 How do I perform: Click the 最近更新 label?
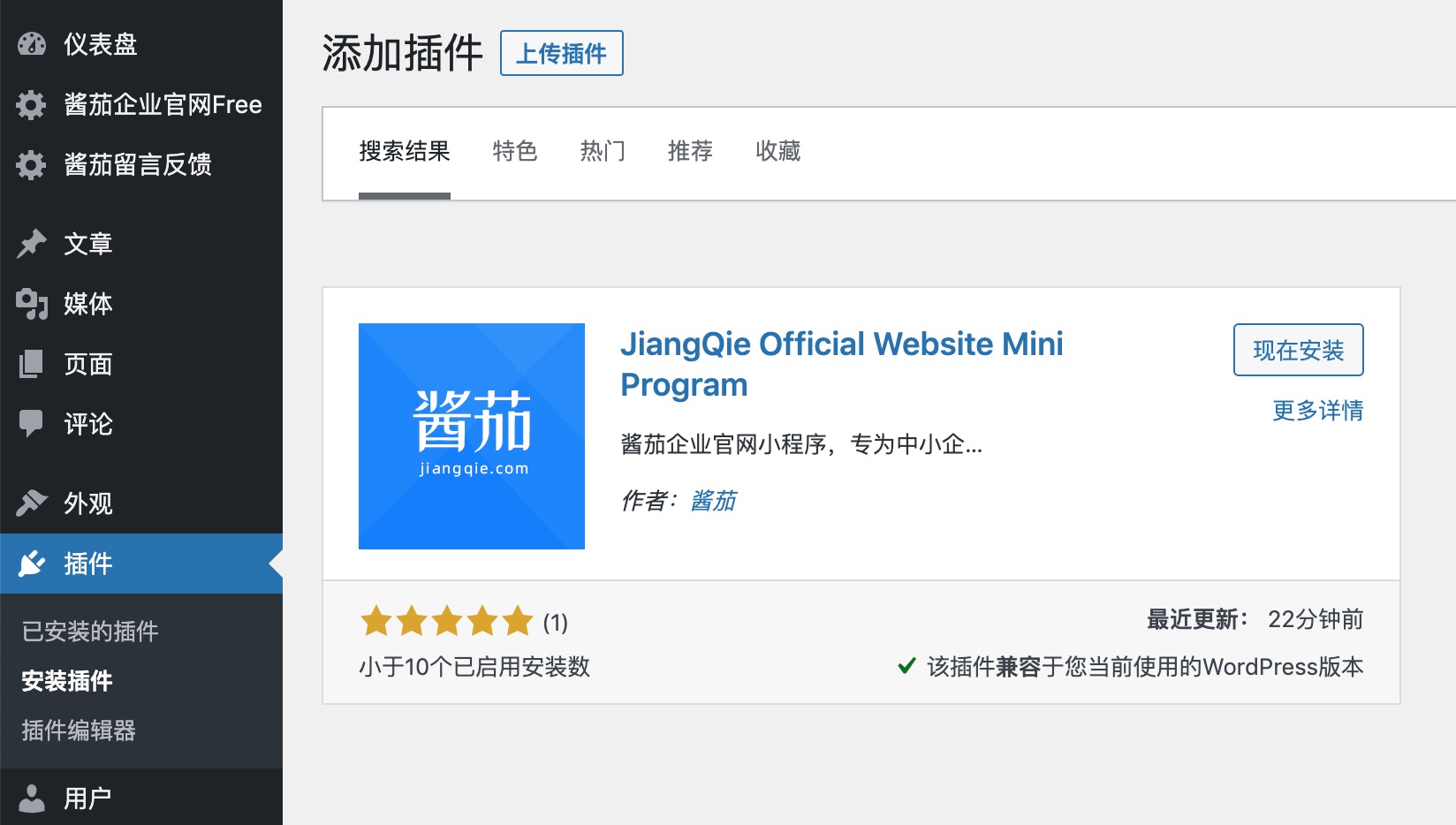[x=1197, y=619]
